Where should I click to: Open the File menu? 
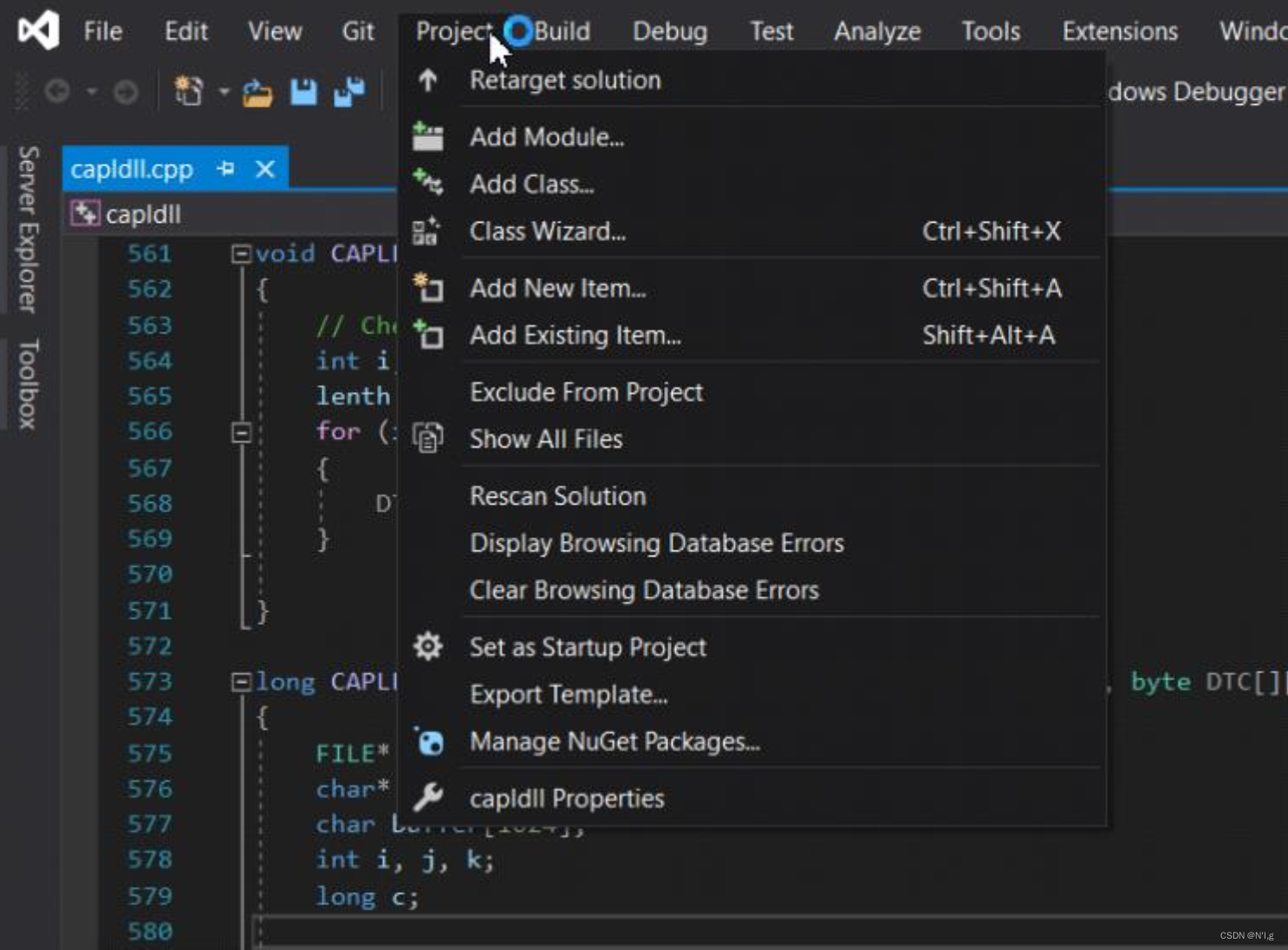point(102,31)
